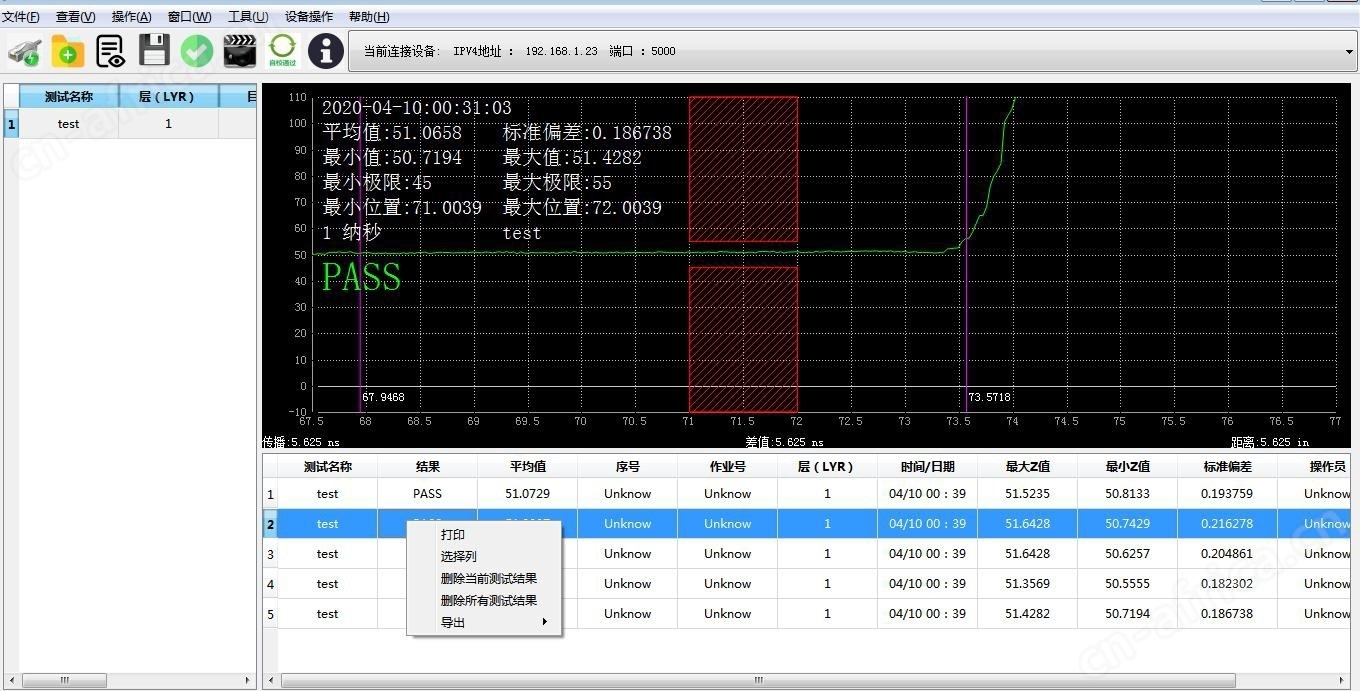1360x691 pixels.
Task: Expand the 导出 submenu
Action: (484, 623)
